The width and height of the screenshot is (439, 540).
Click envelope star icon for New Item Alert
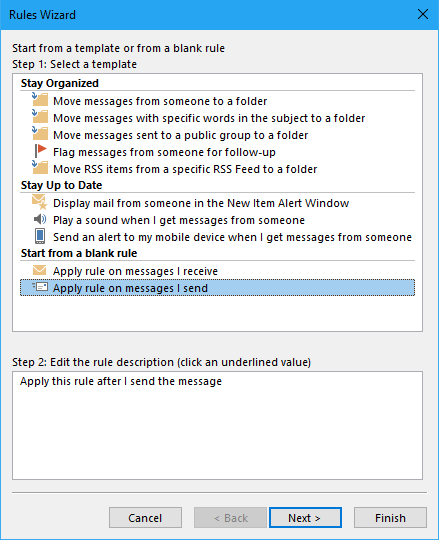(x=40, y=202)
